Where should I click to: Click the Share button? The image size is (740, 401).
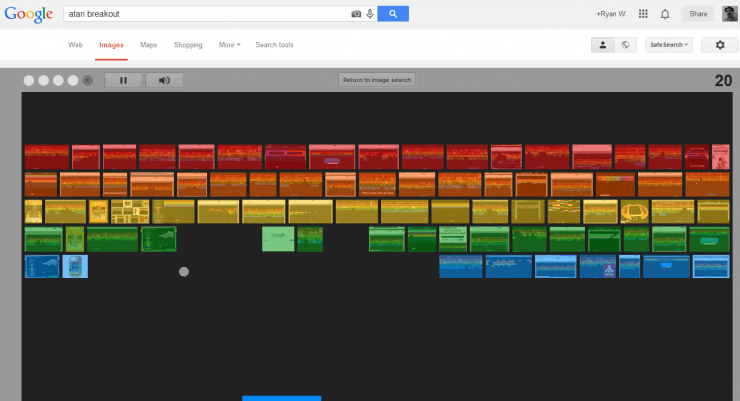click(x=698, y=14)
